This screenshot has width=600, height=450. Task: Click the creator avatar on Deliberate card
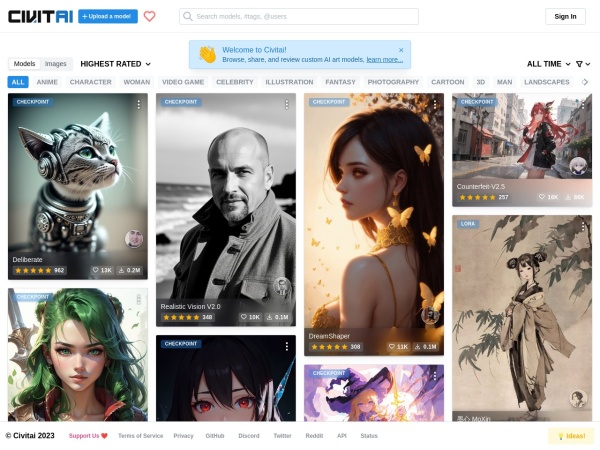[133, 238]
